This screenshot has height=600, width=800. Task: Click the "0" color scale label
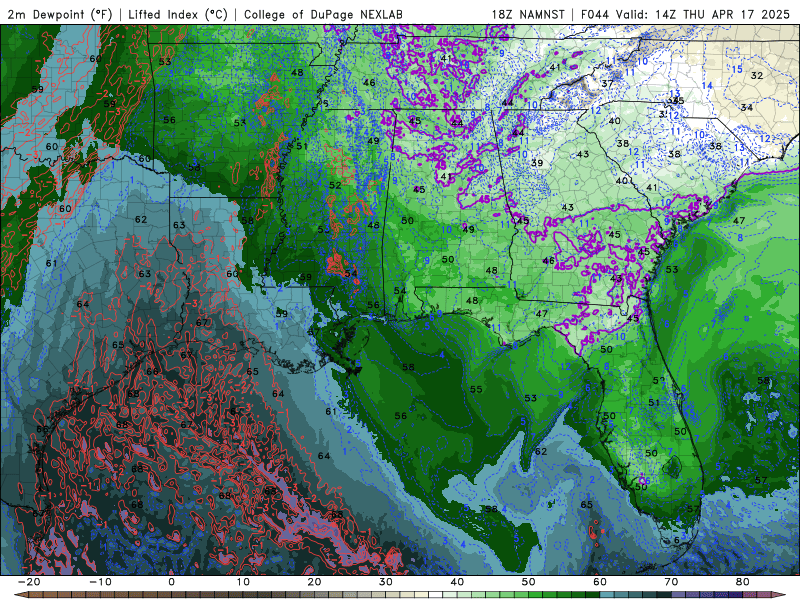(171, 582)
